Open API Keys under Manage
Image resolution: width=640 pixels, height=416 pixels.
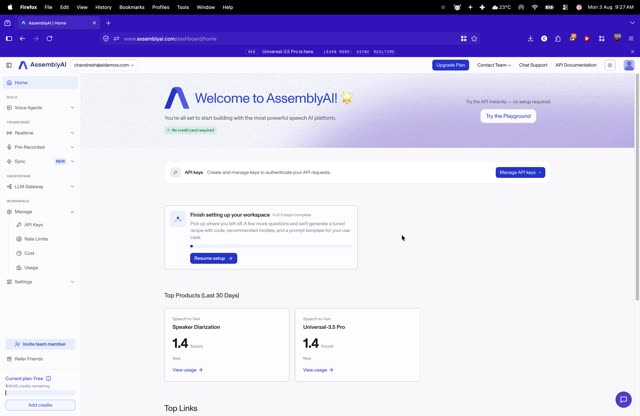point(33,225)
